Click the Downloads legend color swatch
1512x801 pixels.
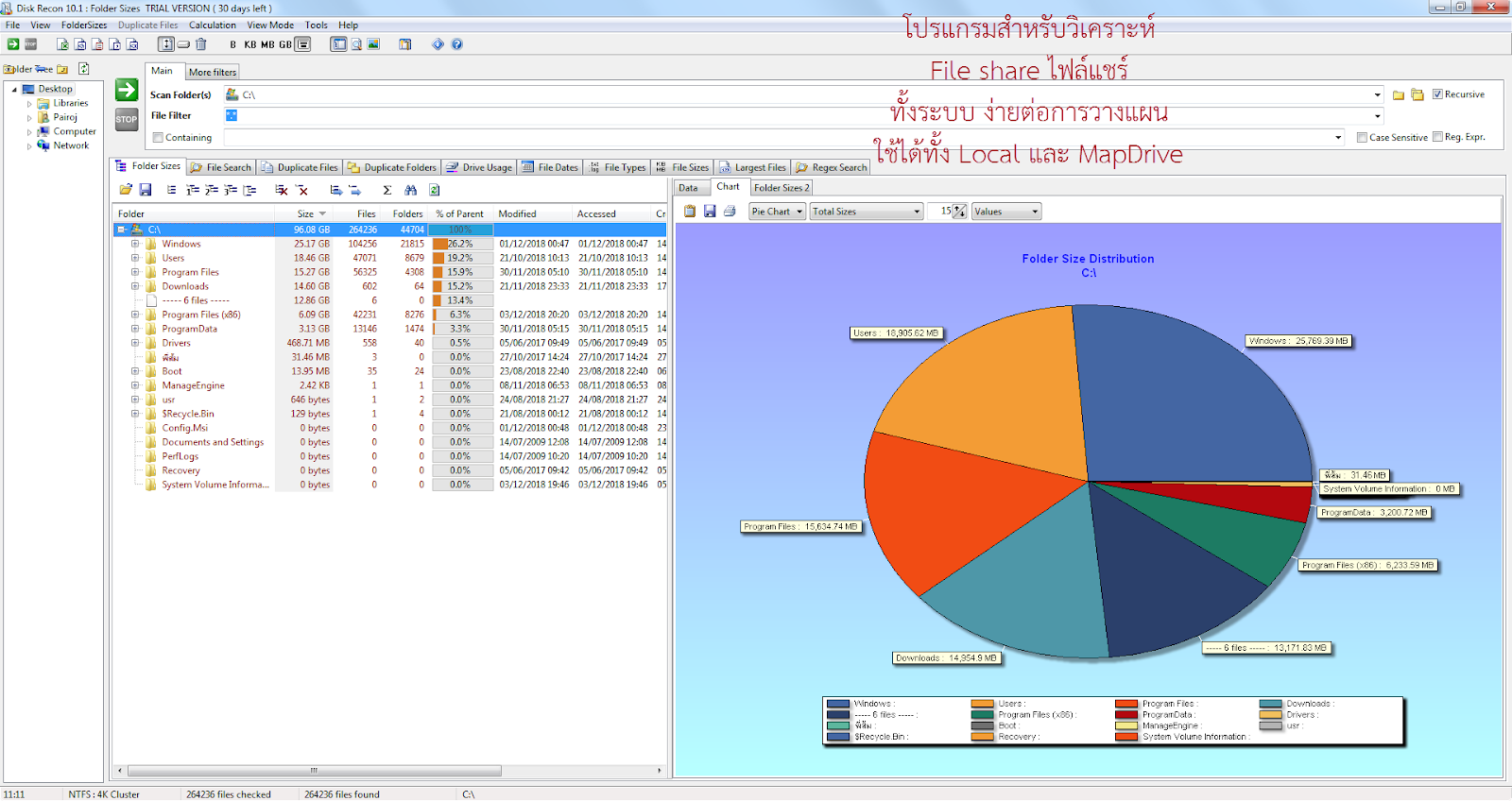tap(1271, 704)
